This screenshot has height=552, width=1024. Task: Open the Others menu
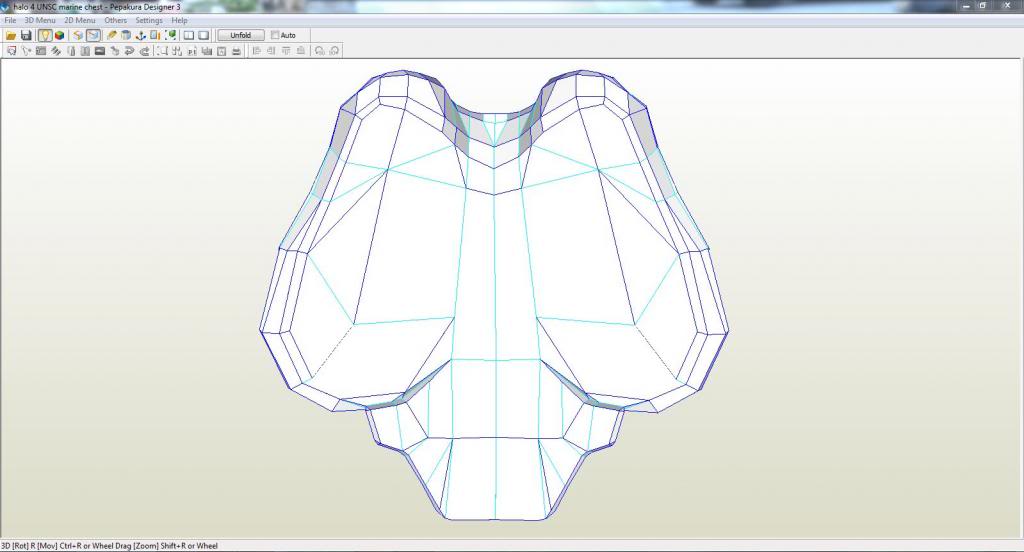116,20
